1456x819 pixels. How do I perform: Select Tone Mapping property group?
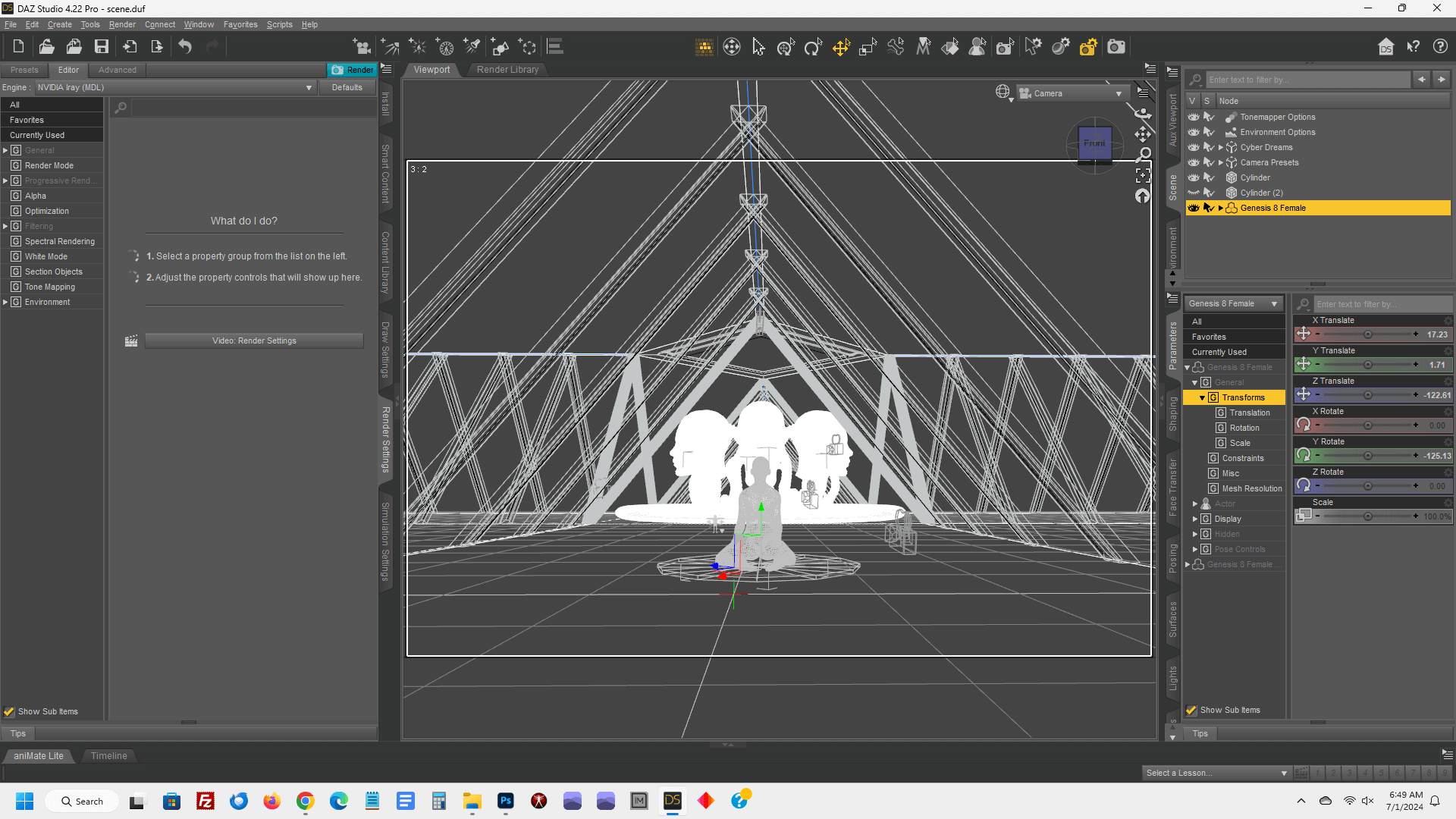[x=50, y=287]
